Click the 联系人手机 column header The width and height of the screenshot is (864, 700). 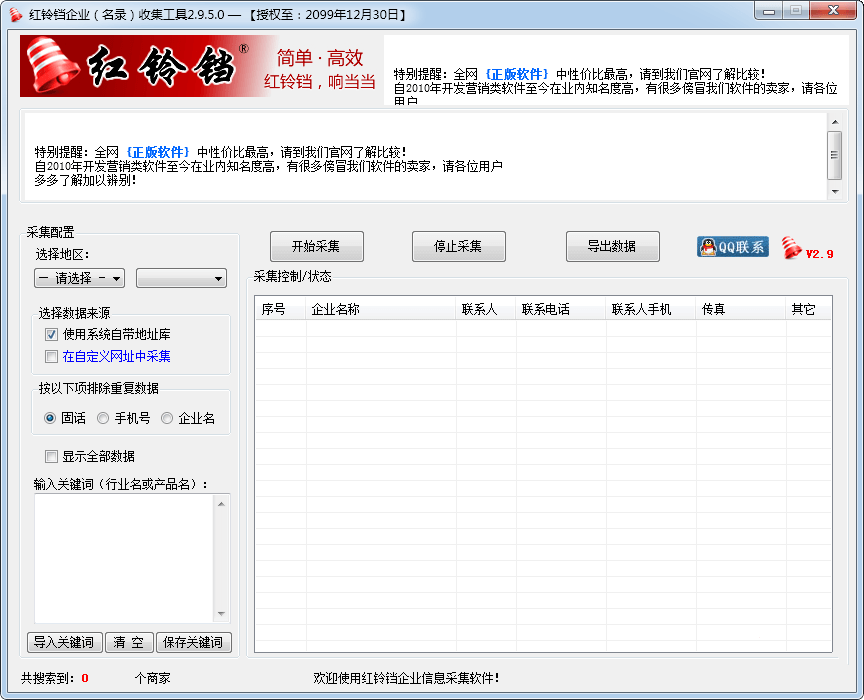coord(651,309)
